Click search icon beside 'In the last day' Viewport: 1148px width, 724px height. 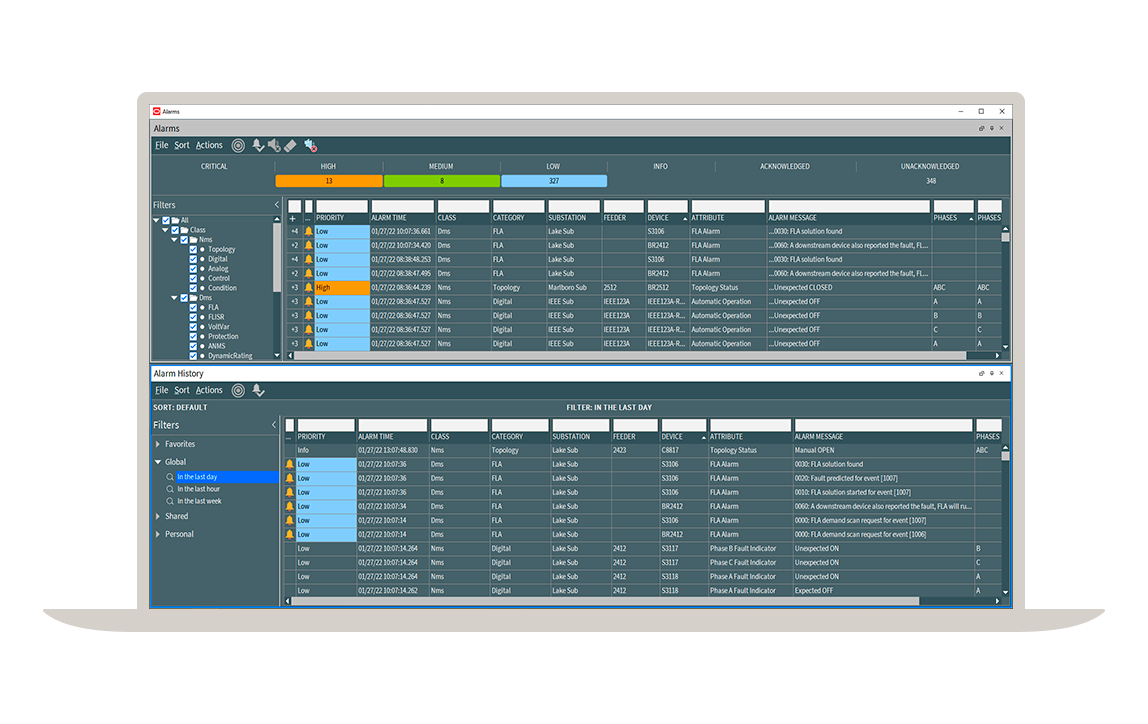(x=170, y=477)
